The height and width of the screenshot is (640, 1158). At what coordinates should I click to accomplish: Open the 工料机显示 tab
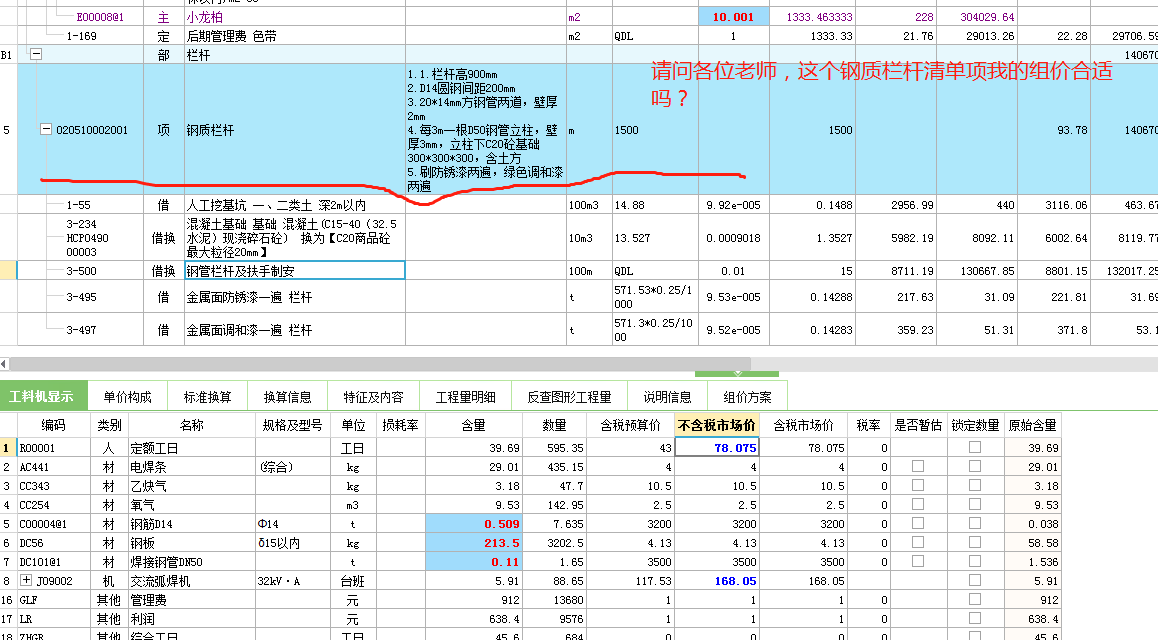[x=44, y=396]
